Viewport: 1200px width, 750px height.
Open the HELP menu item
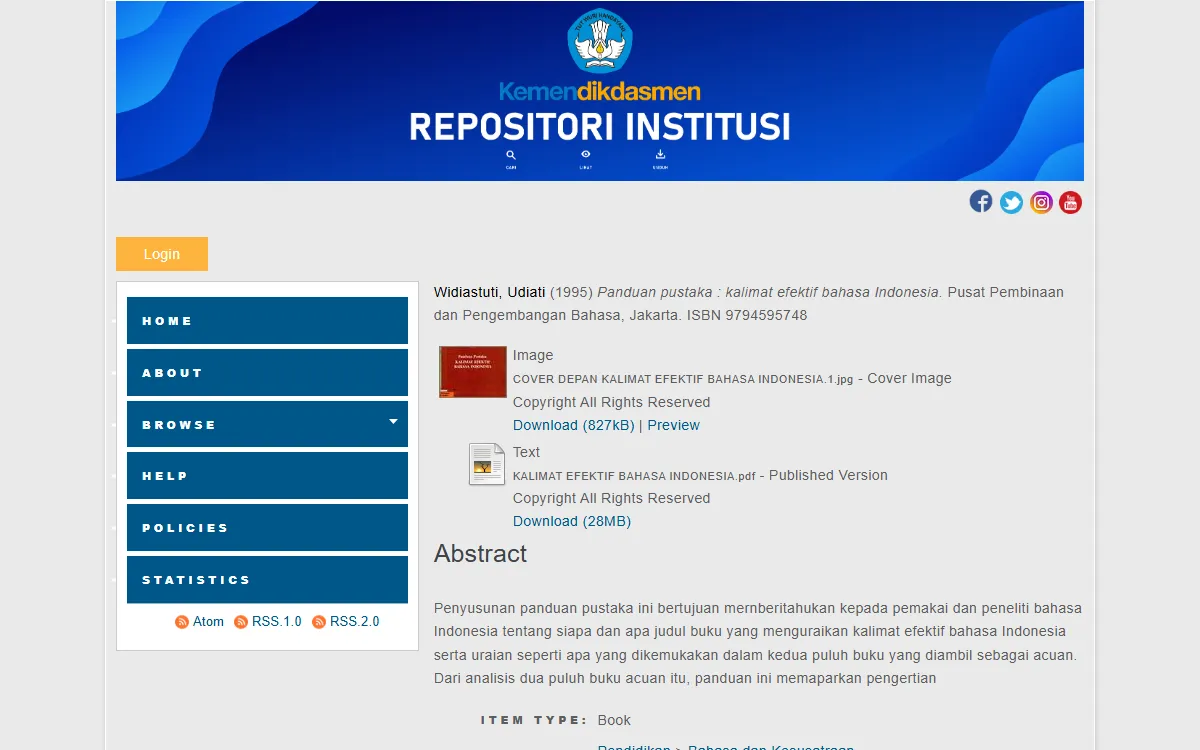click(267, 476)
